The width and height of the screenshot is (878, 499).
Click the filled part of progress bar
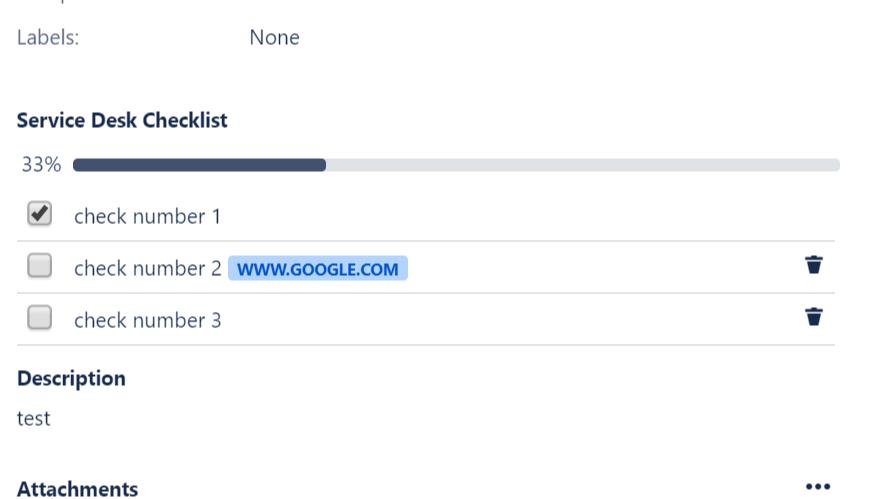click(200, 165)
